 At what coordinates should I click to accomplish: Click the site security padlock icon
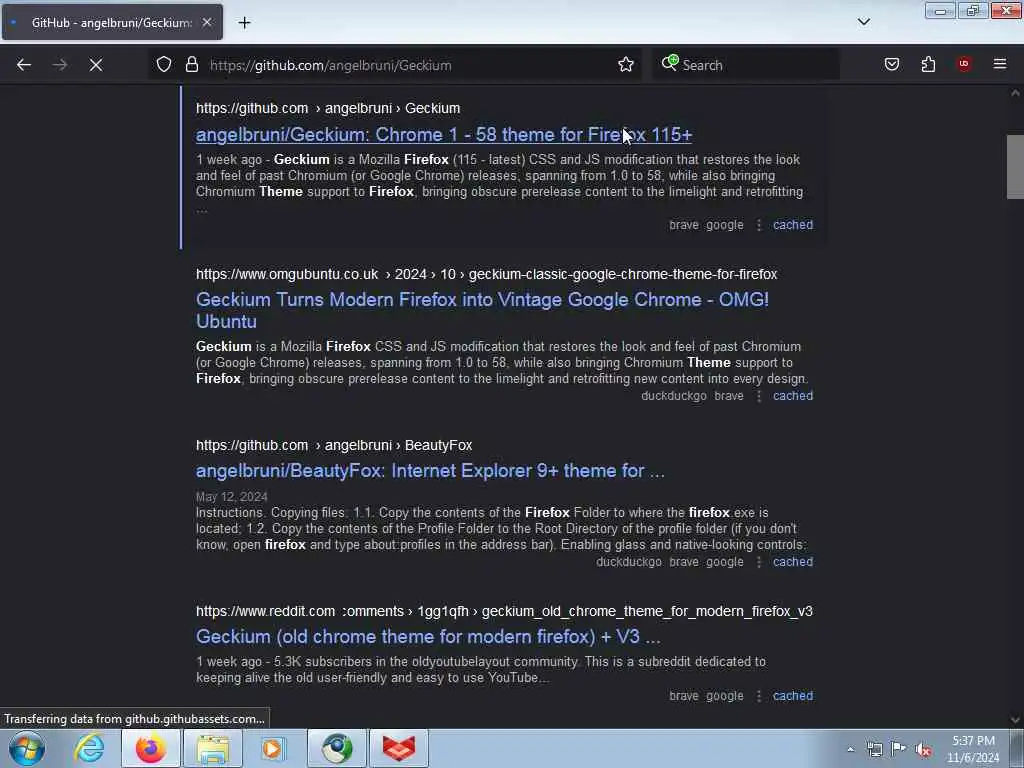click(x=191, y=65)
